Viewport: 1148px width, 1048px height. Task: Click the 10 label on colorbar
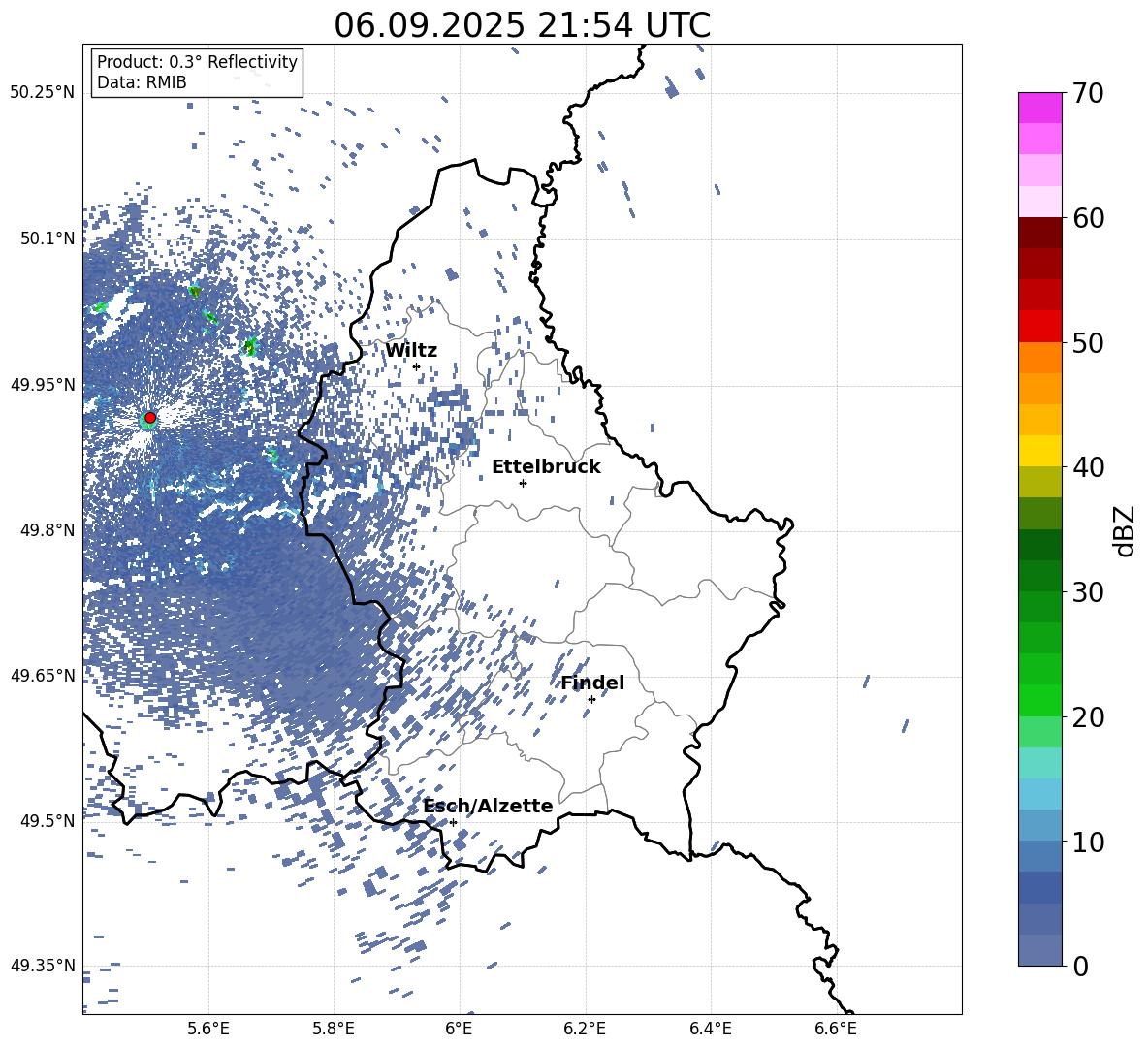click(x=1089, y=842)
